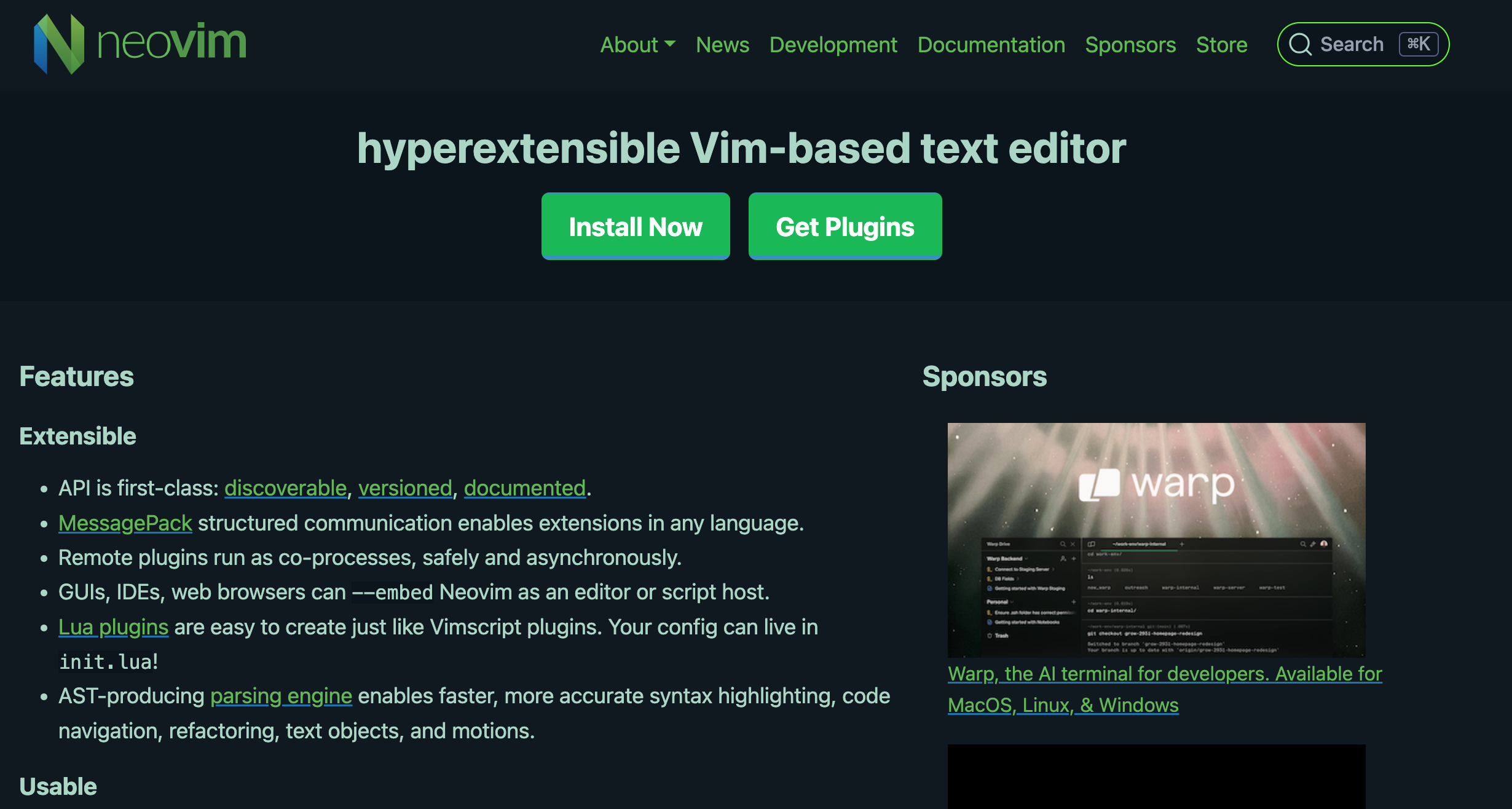The height and width of the screenshot is (809, 1512).
Task: Open the Development page
Action: click(833, 45)
